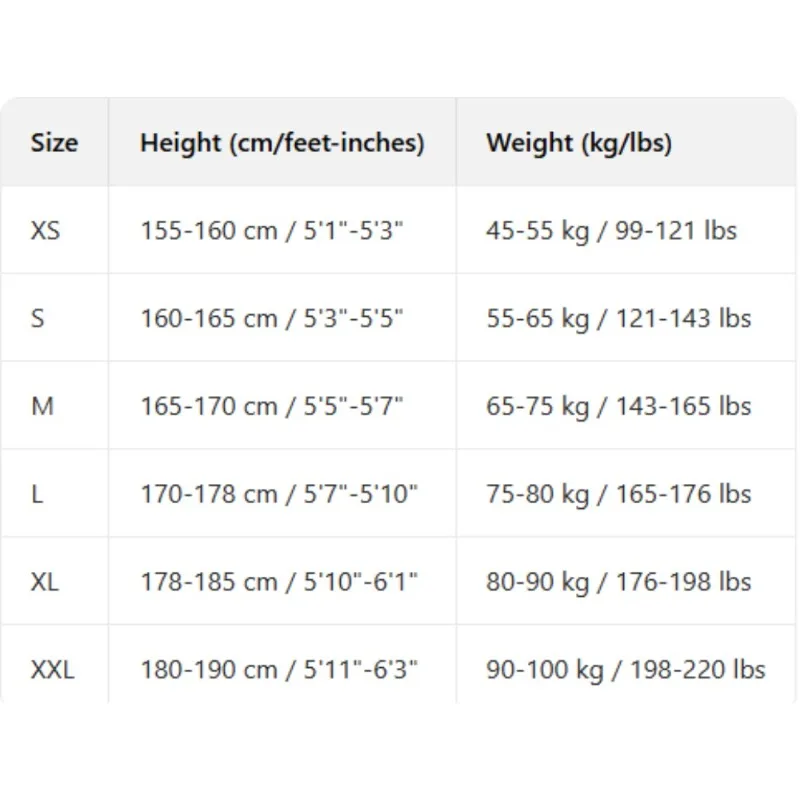This screenshot has width=800, height=800.
Task: Click the 170-178 cm height cell
Action: 279,494
